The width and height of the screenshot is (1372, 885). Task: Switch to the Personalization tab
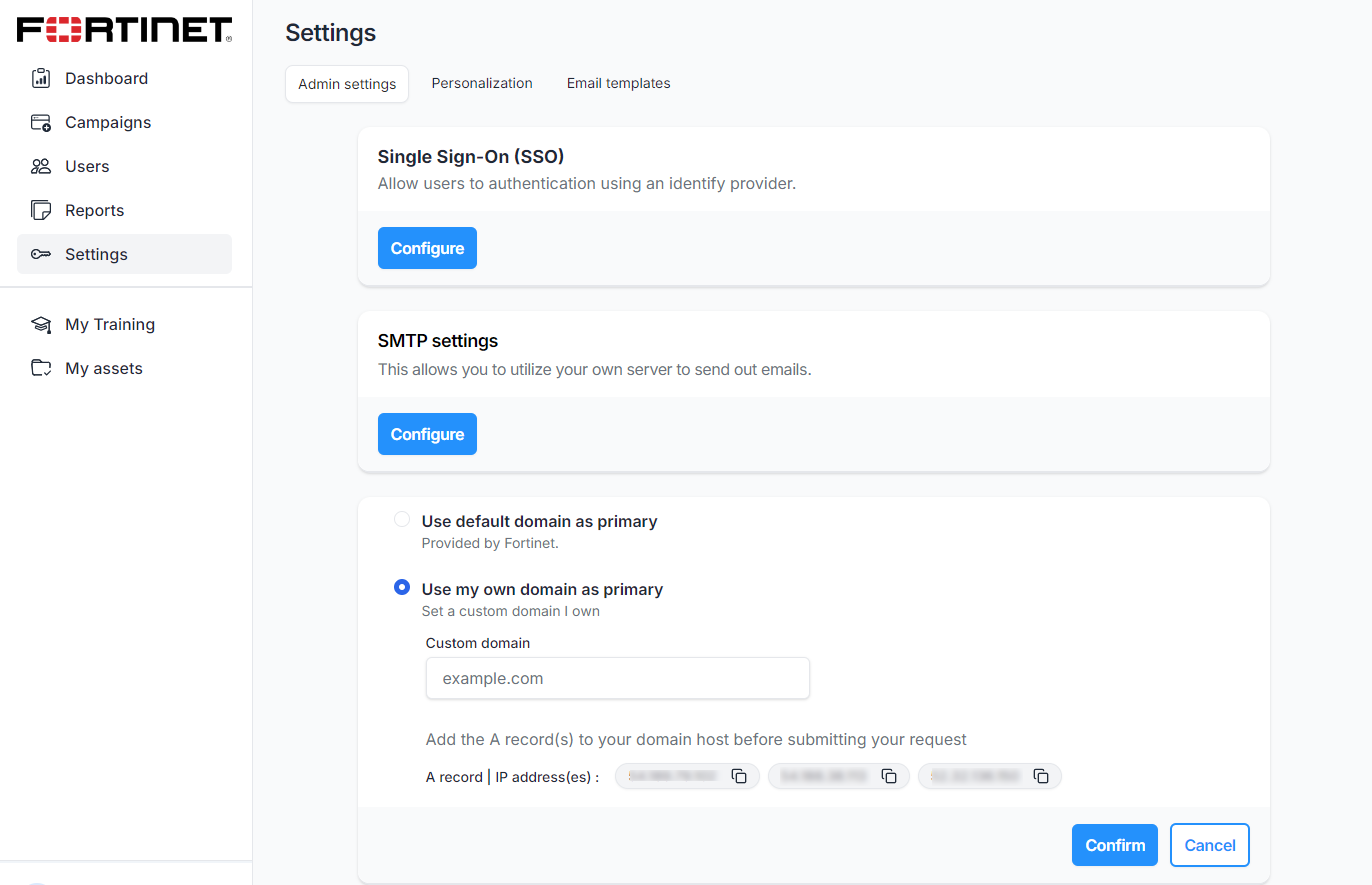click(x=482, y=83)
